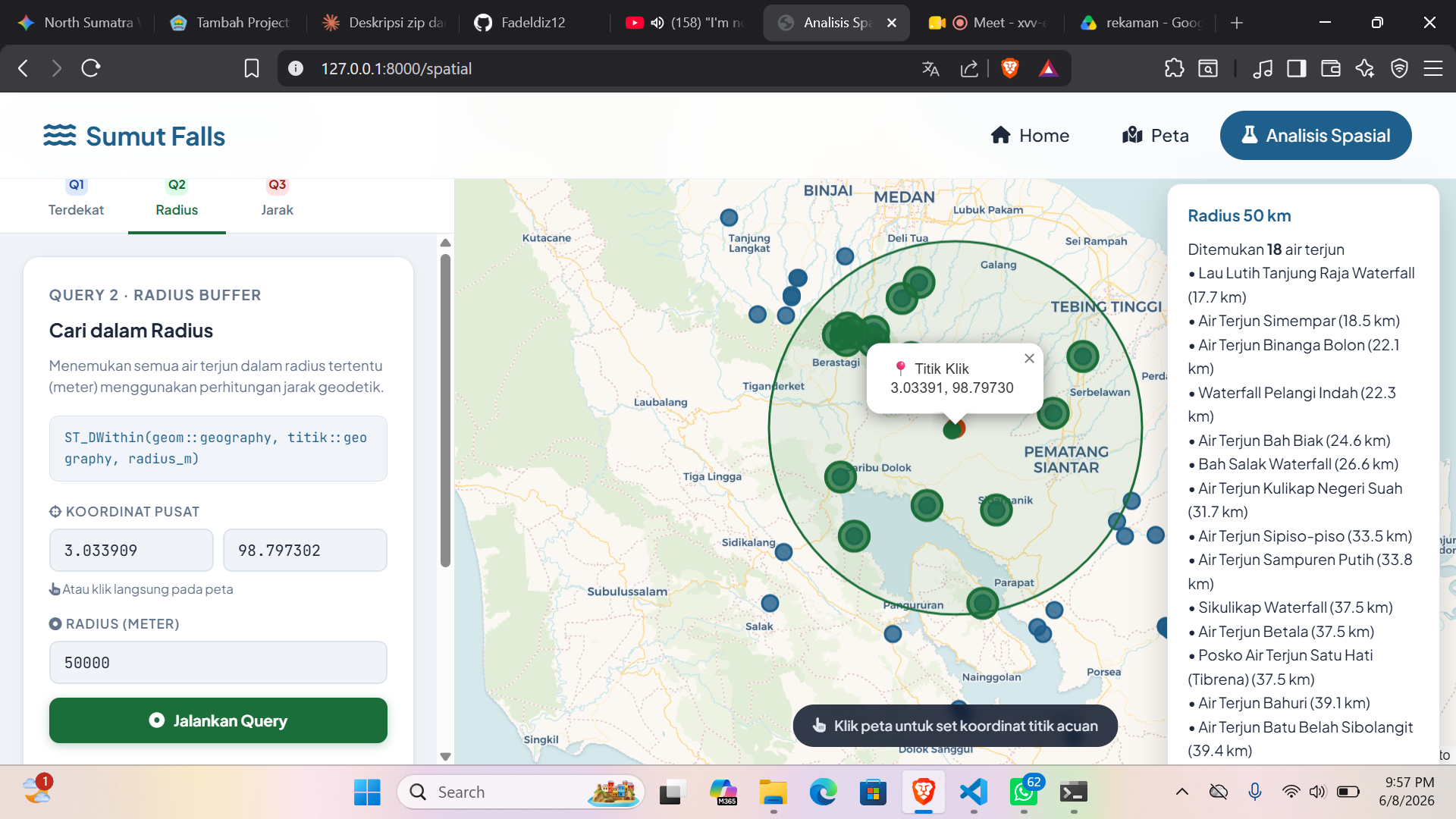Select Air Terjun Bahuri result
Image resolution: width=1456 pixels, height=819 pixels.
click(1284, 703)
